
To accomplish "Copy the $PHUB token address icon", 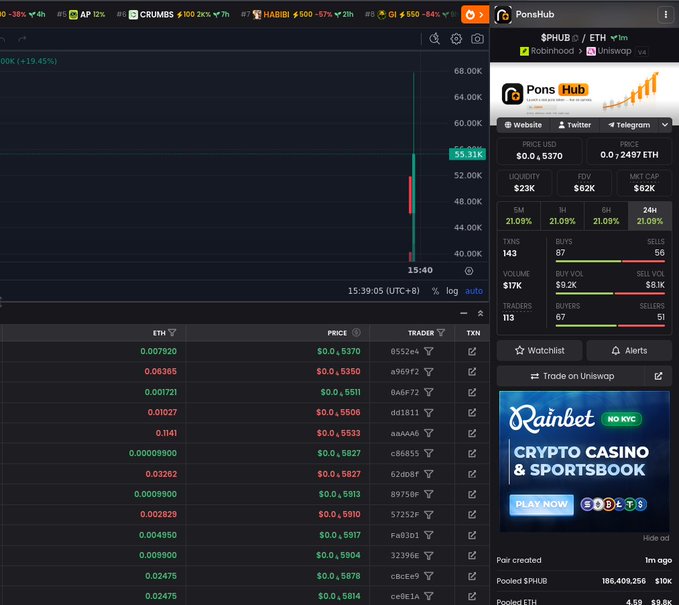I will (575, 38).
